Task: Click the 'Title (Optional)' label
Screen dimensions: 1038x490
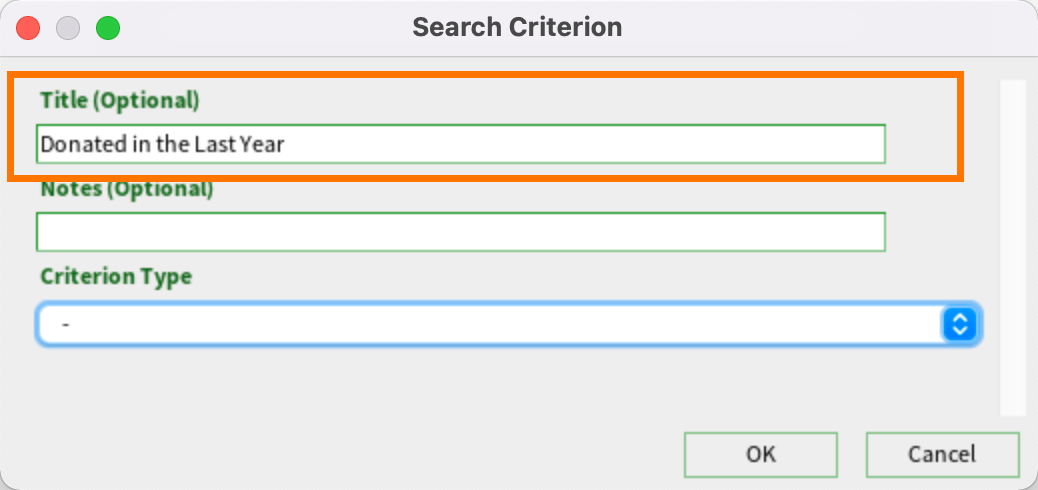Action: [120, 100]
